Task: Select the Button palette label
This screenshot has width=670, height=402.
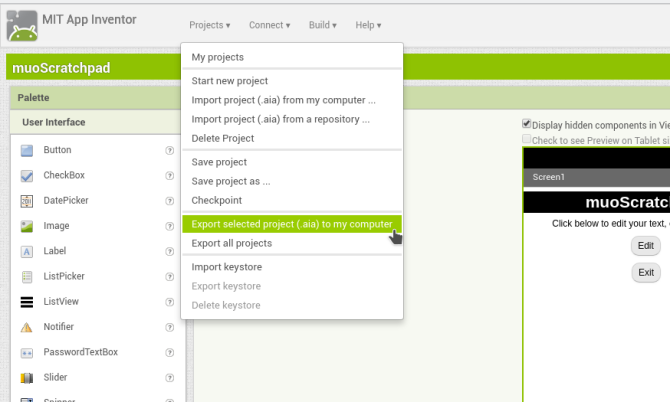Action: (x=57, y=150)
